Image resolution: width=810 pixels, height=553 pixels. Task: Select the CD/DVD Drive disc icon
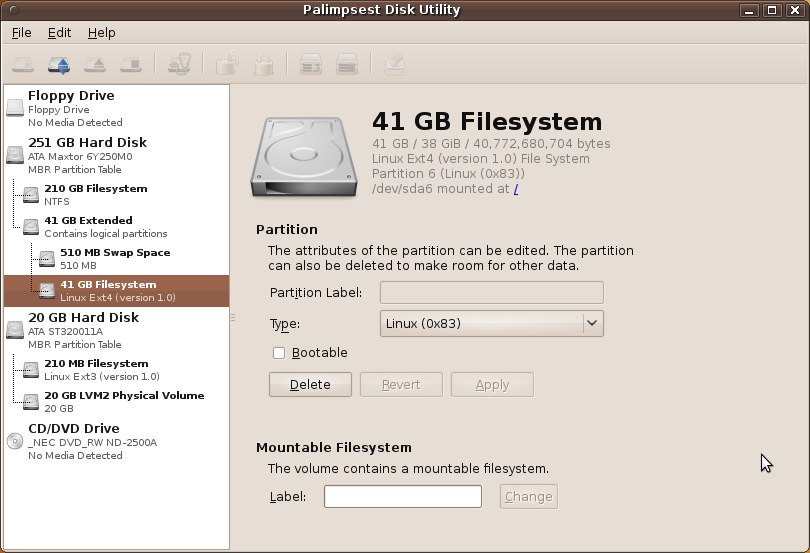(x=15, y=441)
